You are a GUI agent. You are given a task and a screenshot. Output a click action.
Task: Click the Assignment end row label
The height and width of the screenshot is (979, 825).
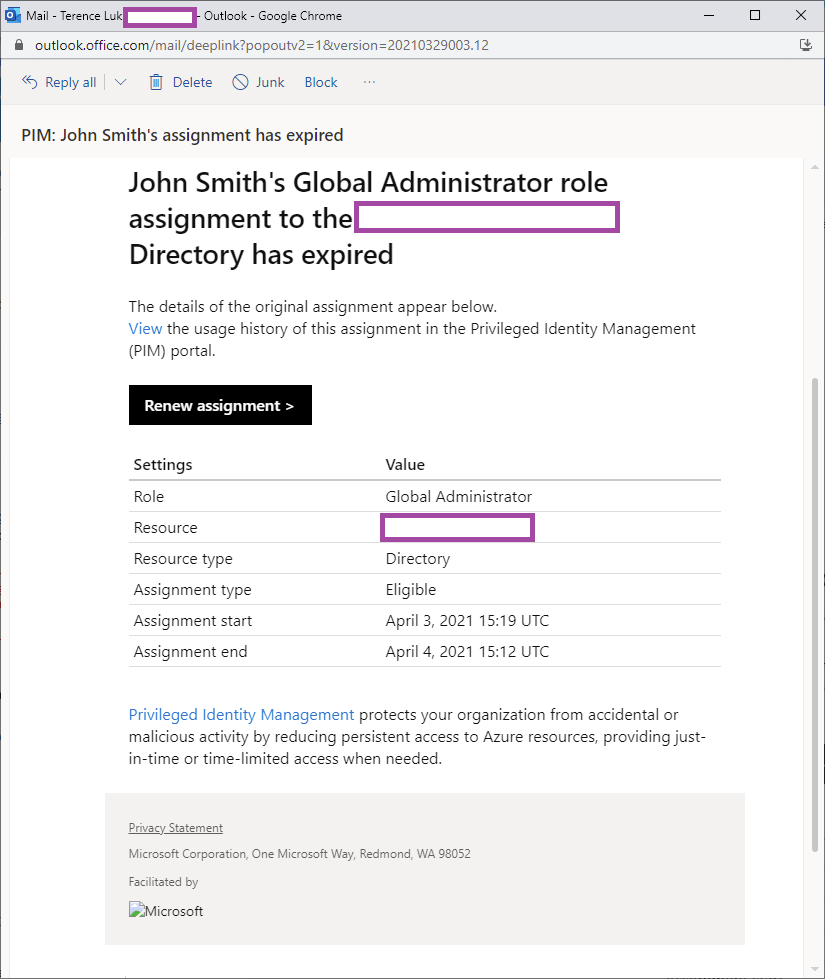coord(190,652)
